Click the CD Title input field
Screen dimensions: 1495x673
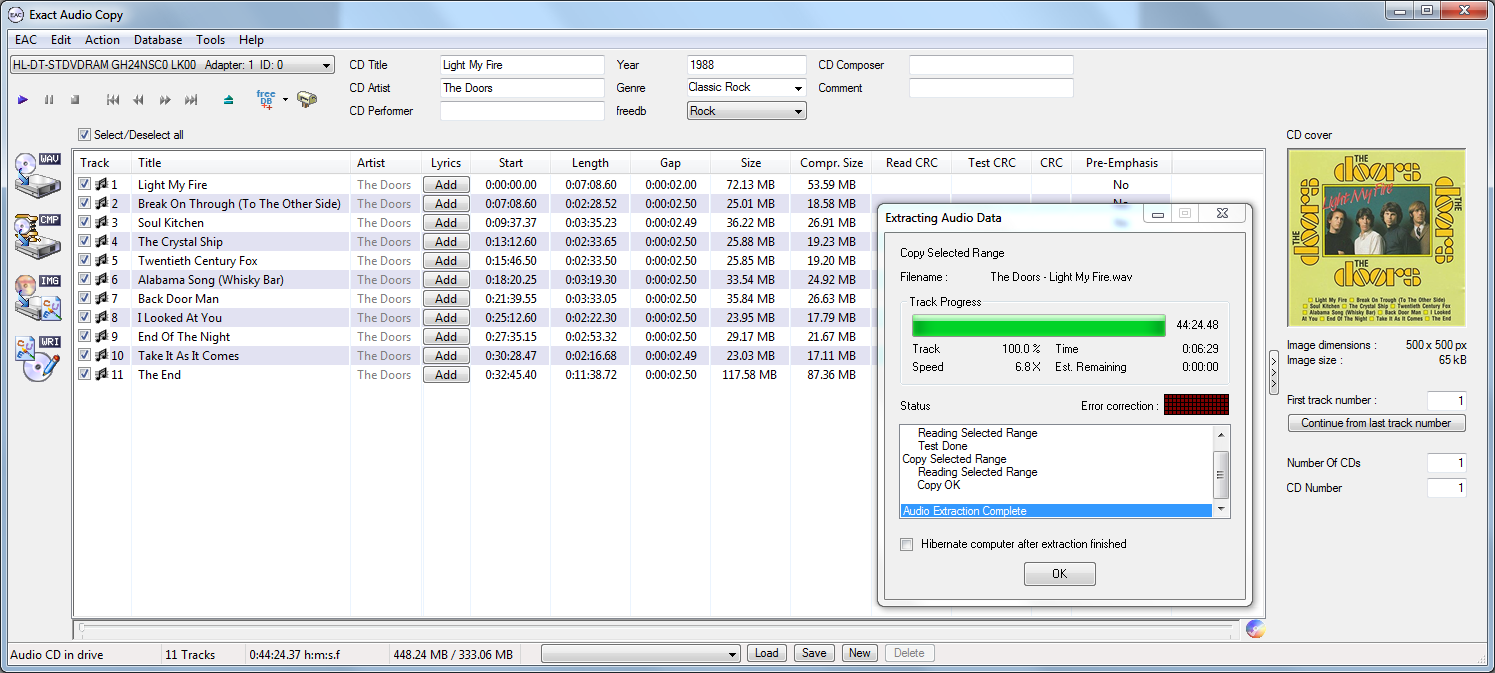click(x=522, y=65)
